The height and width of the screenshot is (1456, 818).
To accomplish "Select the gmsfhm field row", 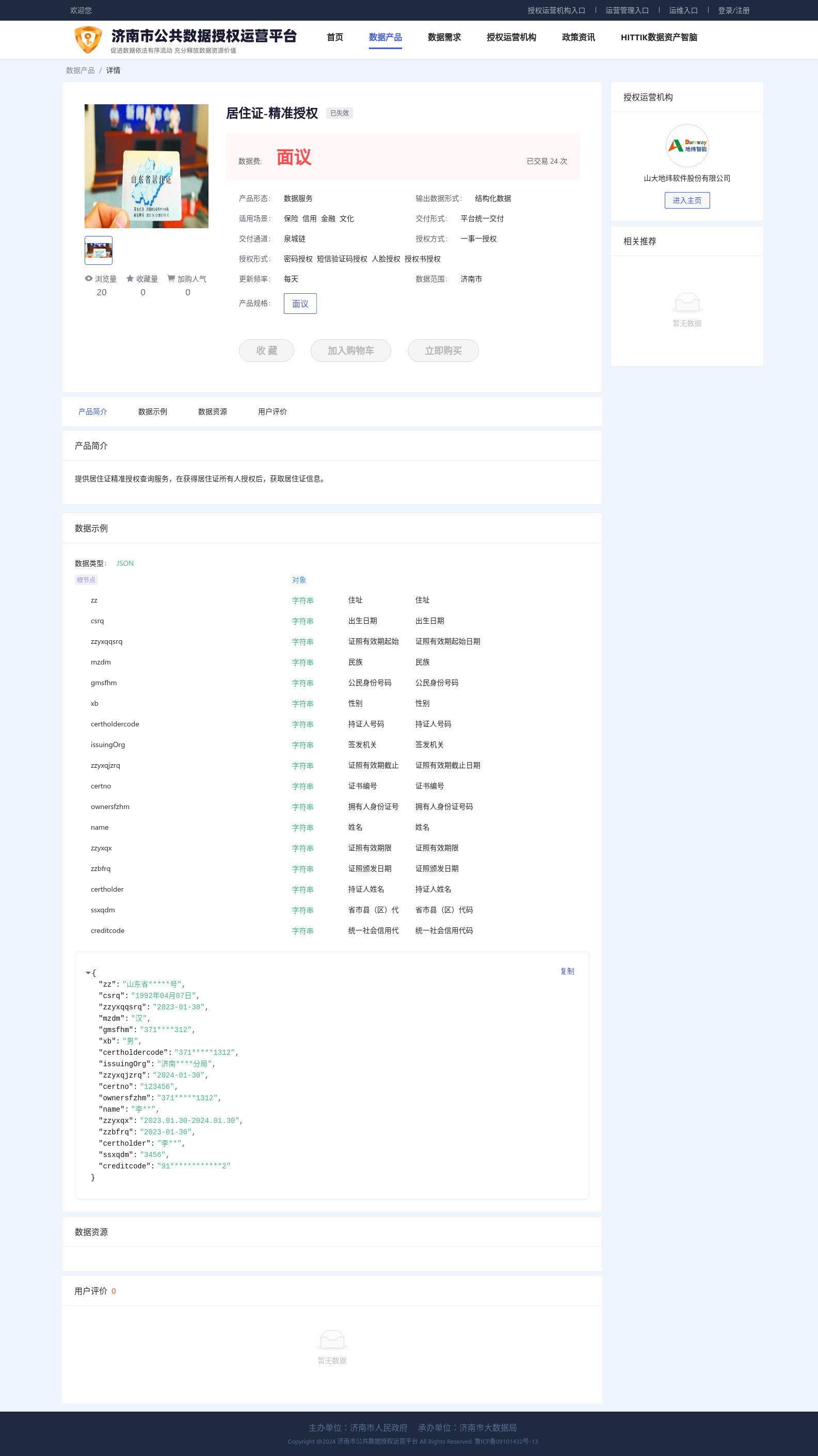I will [x=332, y=683].
